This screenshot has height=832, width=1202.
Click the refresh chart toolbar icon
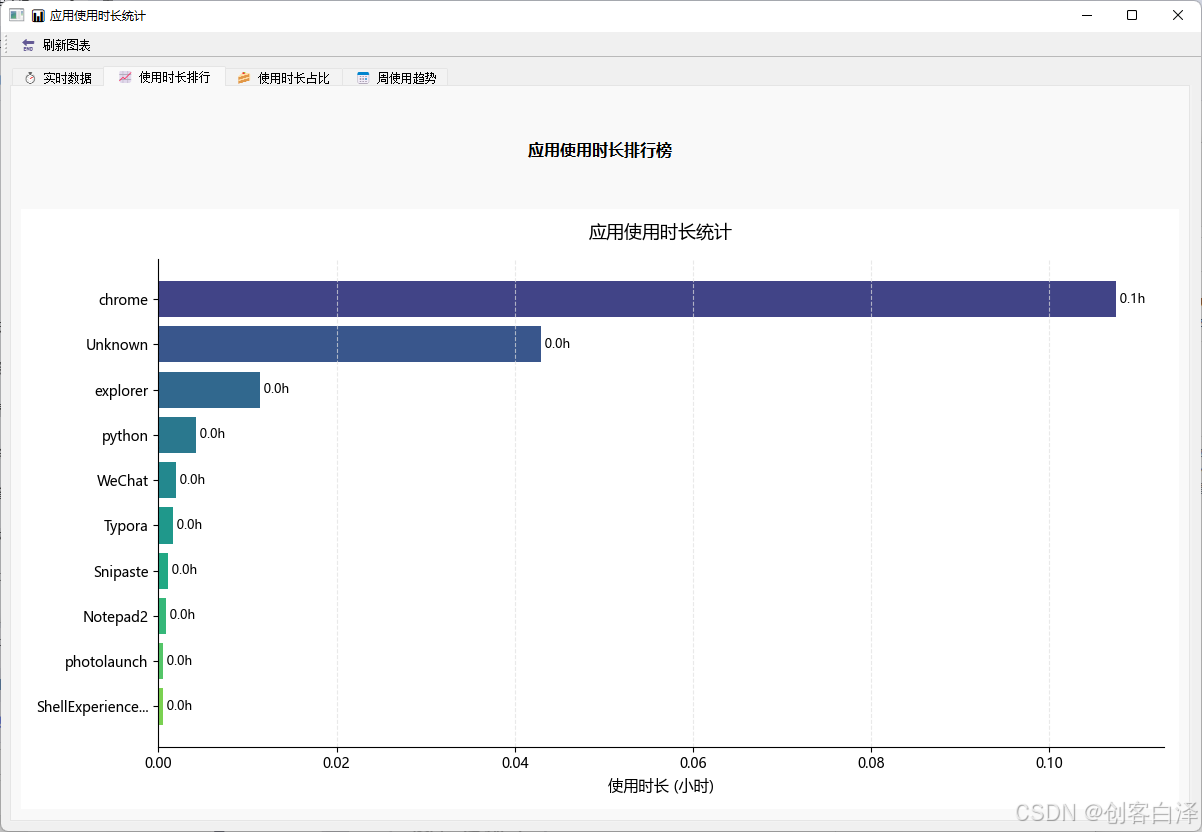click(28, 45)
